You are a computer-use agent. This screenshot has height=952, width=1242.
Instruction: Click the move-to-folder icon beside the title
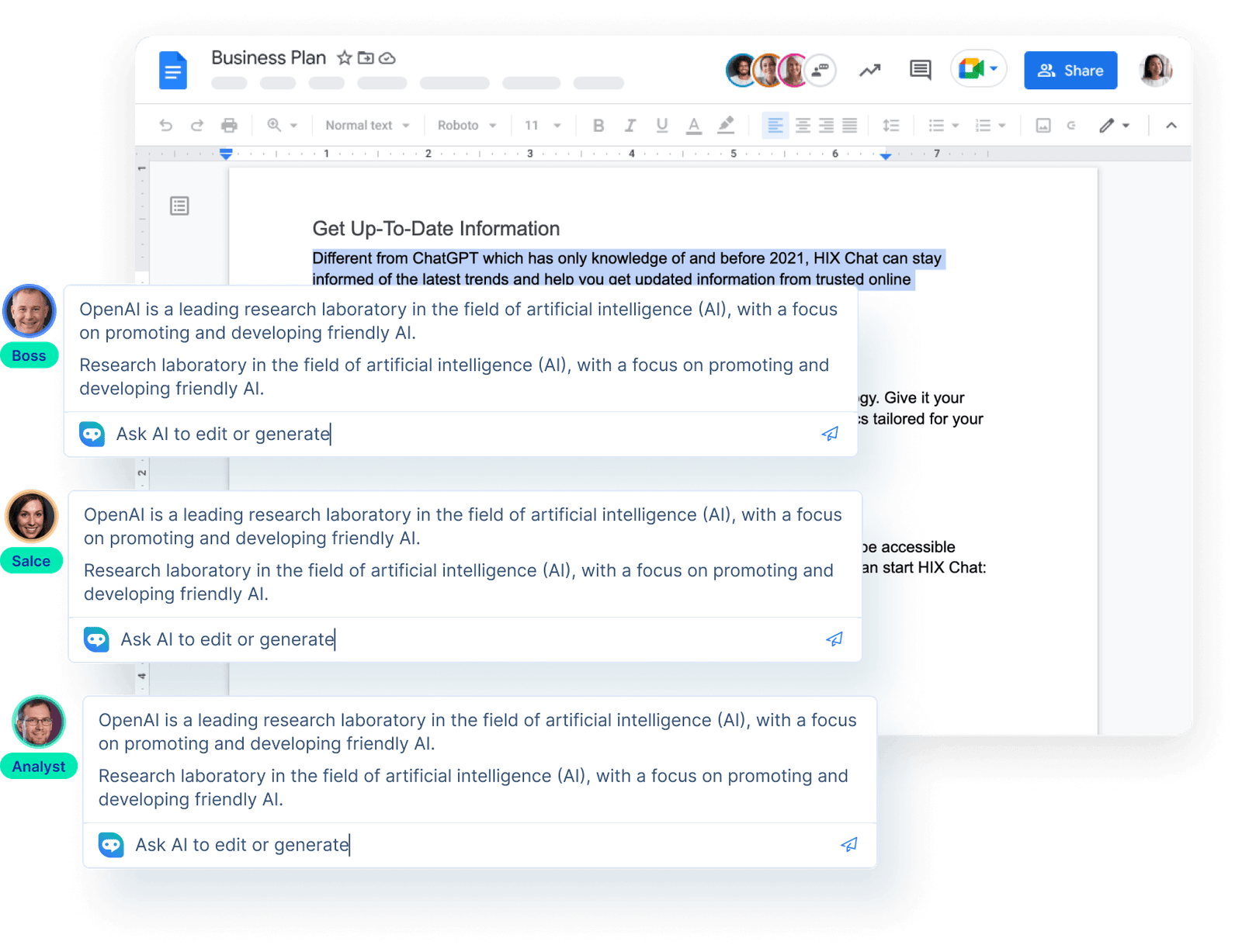click(x=366, y=57)
